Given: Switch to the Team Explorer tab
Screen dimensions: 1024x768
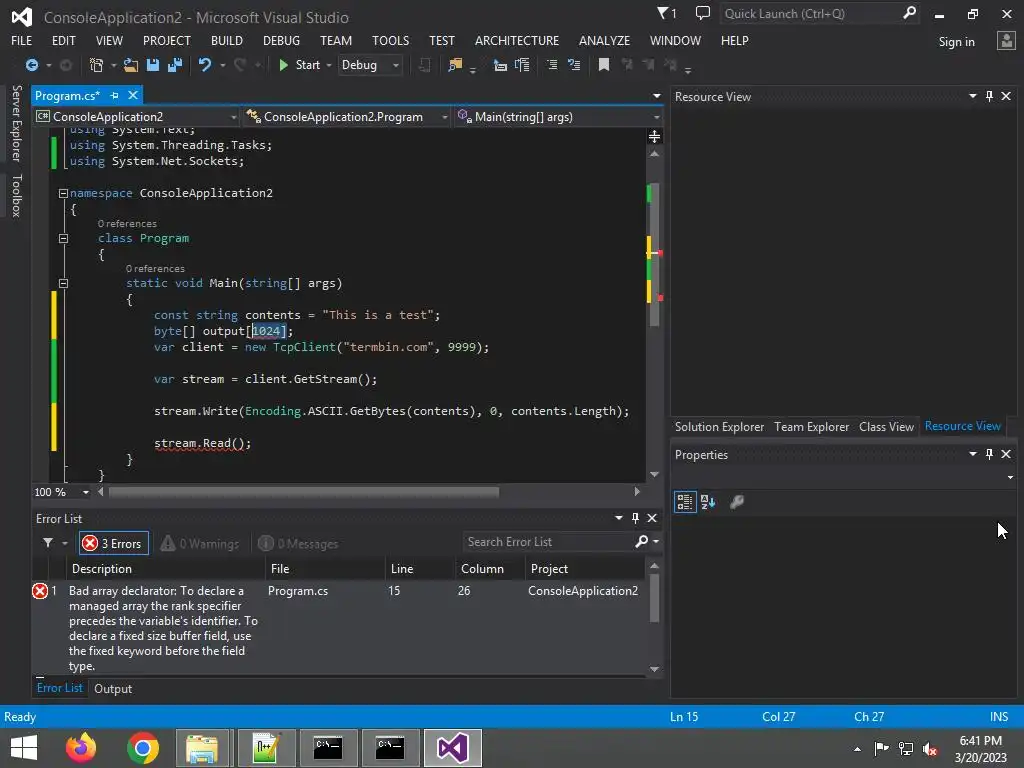Looking at the screenshot, I should [x=811, y=426].
